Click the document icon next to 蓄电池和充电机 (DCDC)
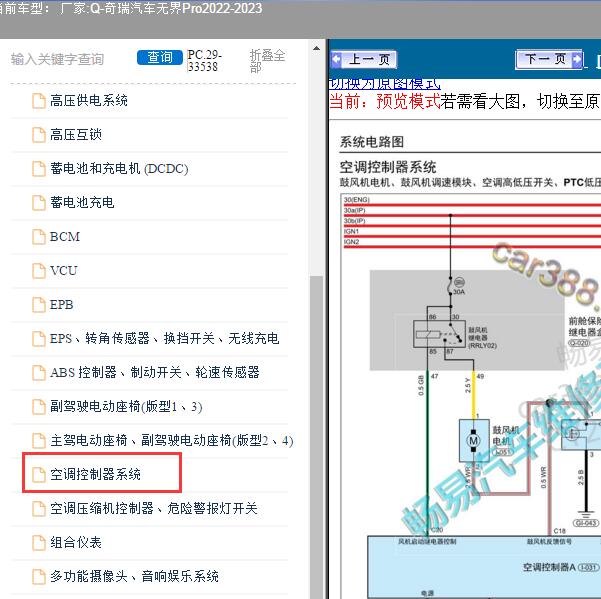 coord(38,169)
